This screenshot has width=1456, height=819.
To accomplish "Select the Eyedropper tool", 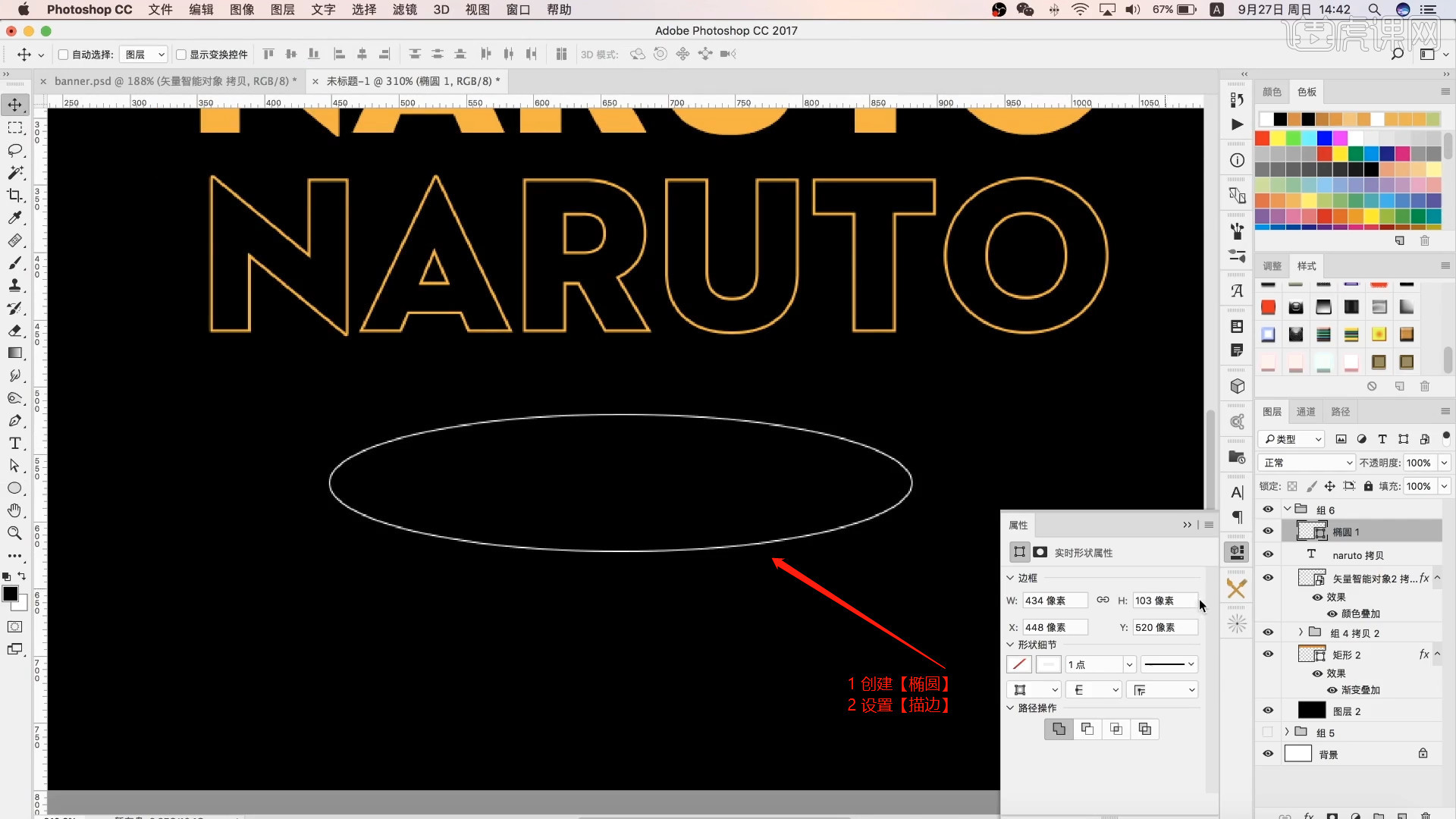I will point(15,218).
